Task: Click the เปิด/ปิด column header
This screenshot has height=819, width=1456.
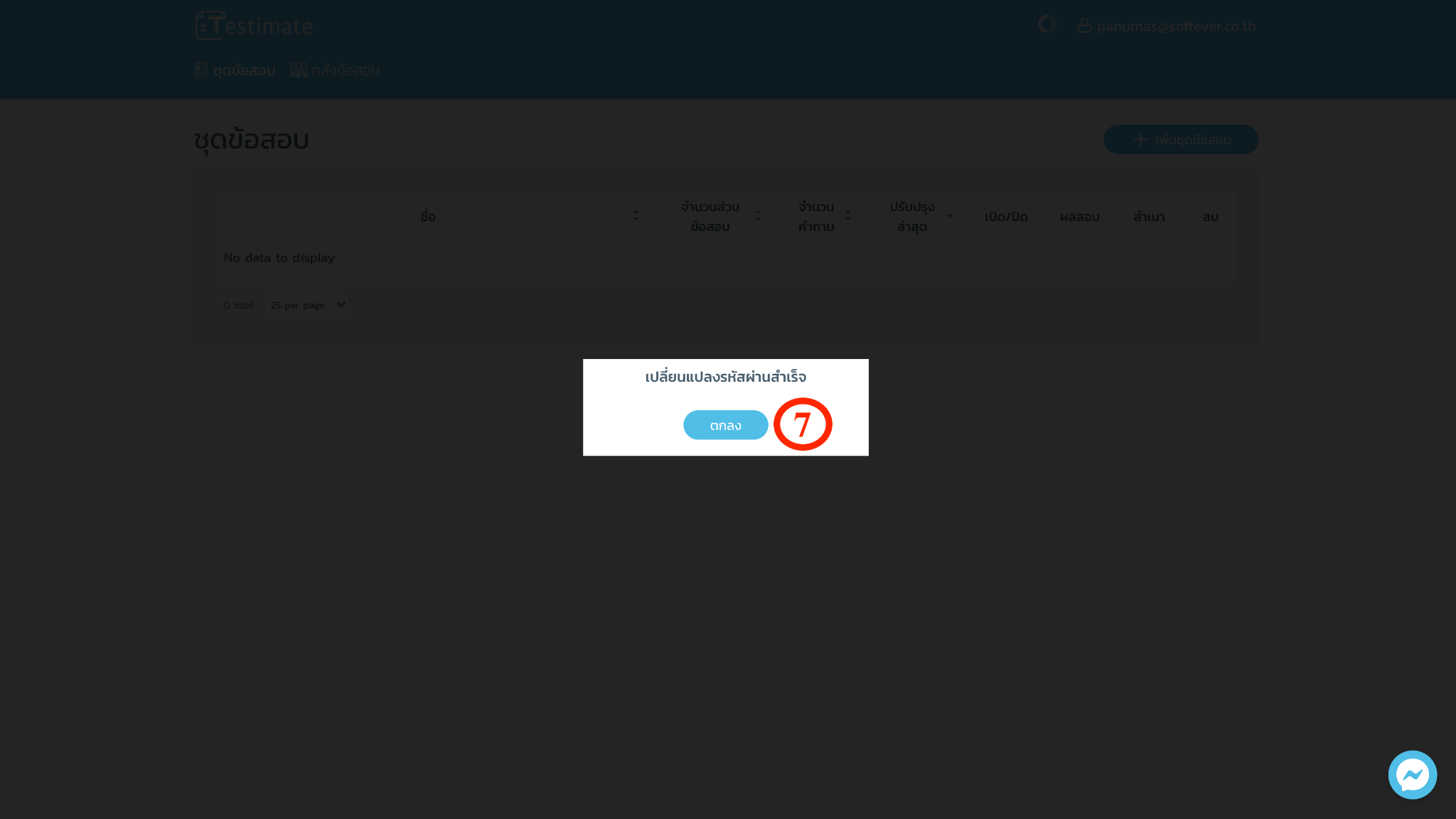Action: point(1006,217)
